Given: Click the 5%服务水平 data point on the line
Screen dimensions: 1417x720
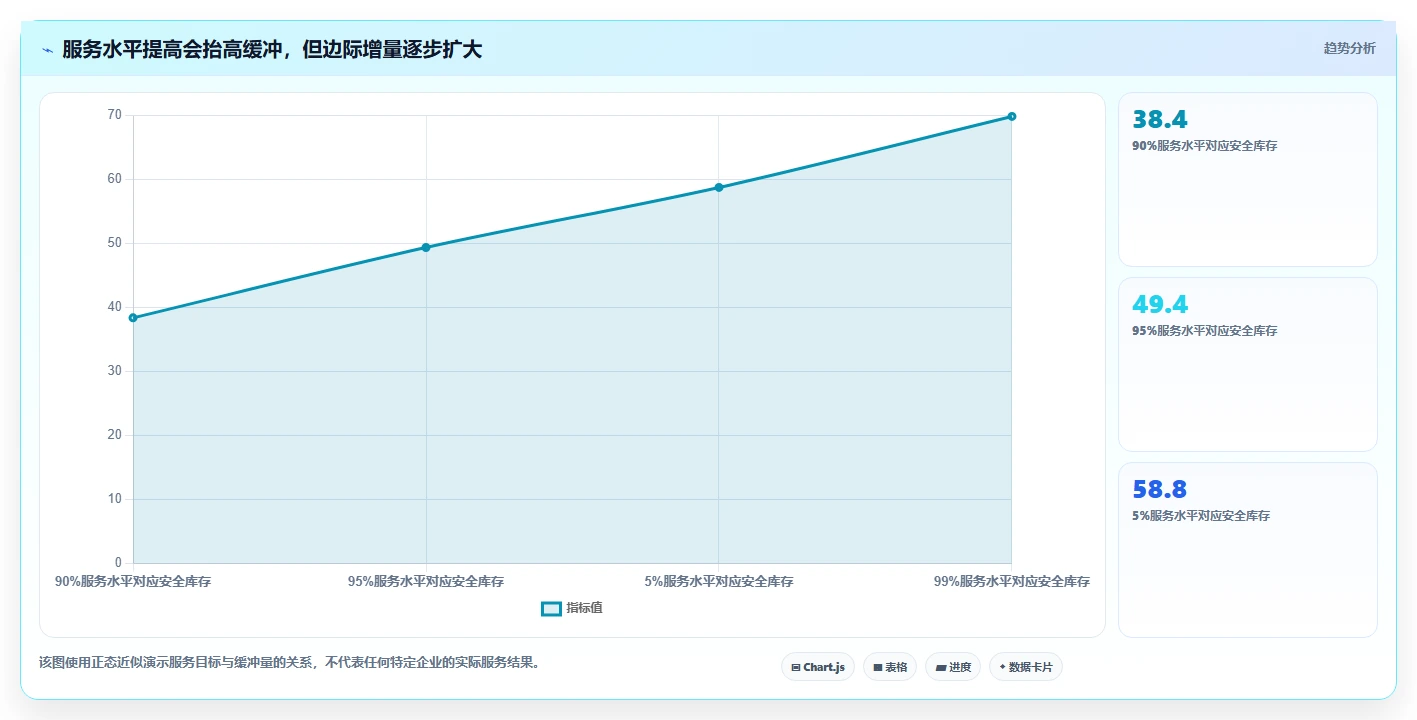Looking at the screenshot, I should (719, 187).
